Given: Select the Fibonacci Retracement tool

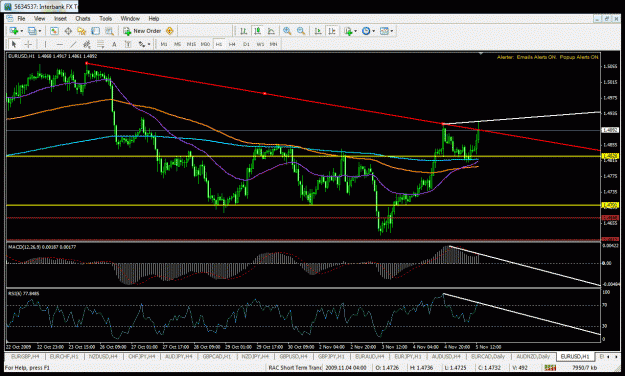Looking at the screenshot, I should point(100,44).
